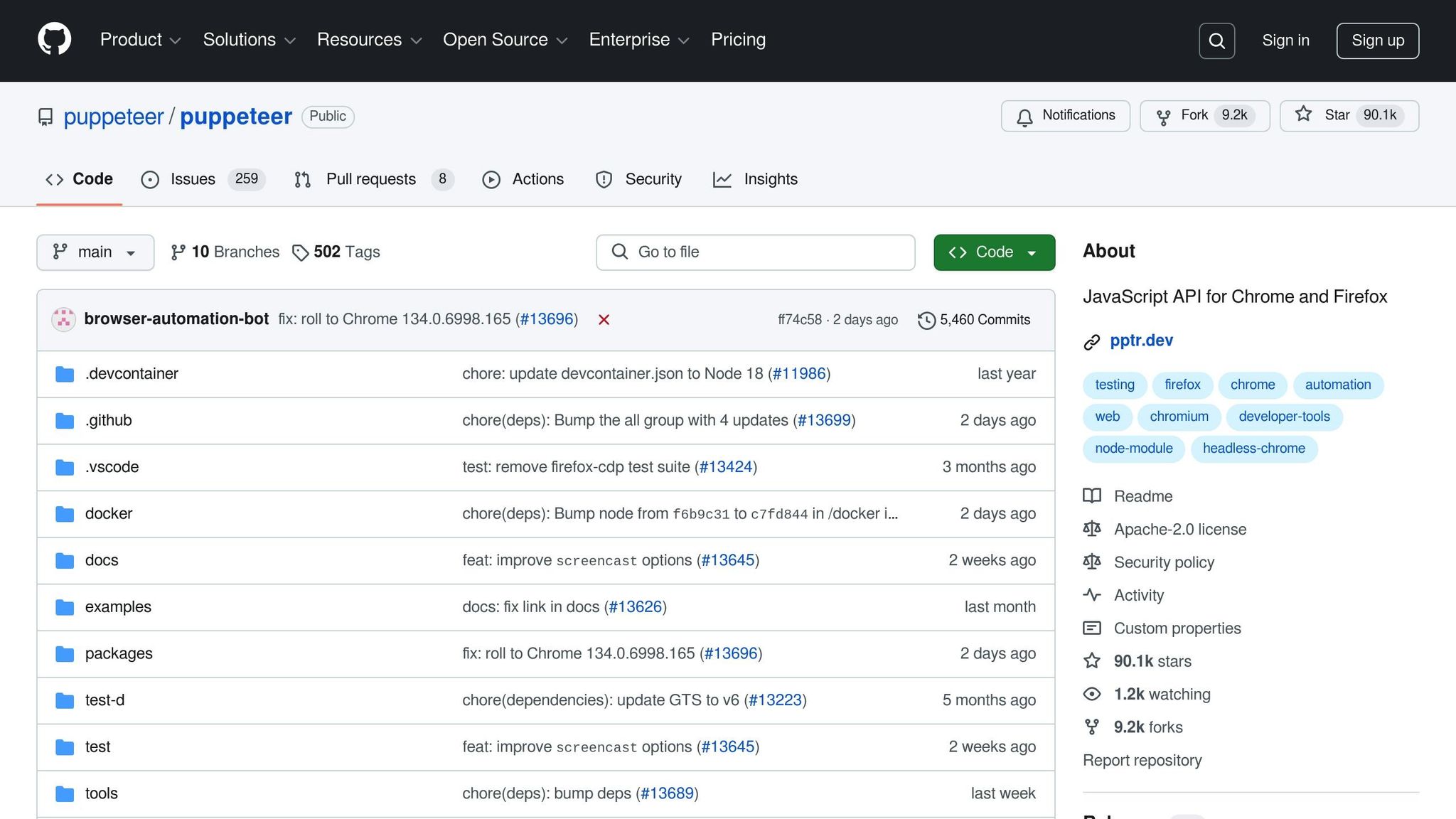The image size is (1456, 819).
Task: Expand the main branch selector
Action: click(x=95, y=252)
